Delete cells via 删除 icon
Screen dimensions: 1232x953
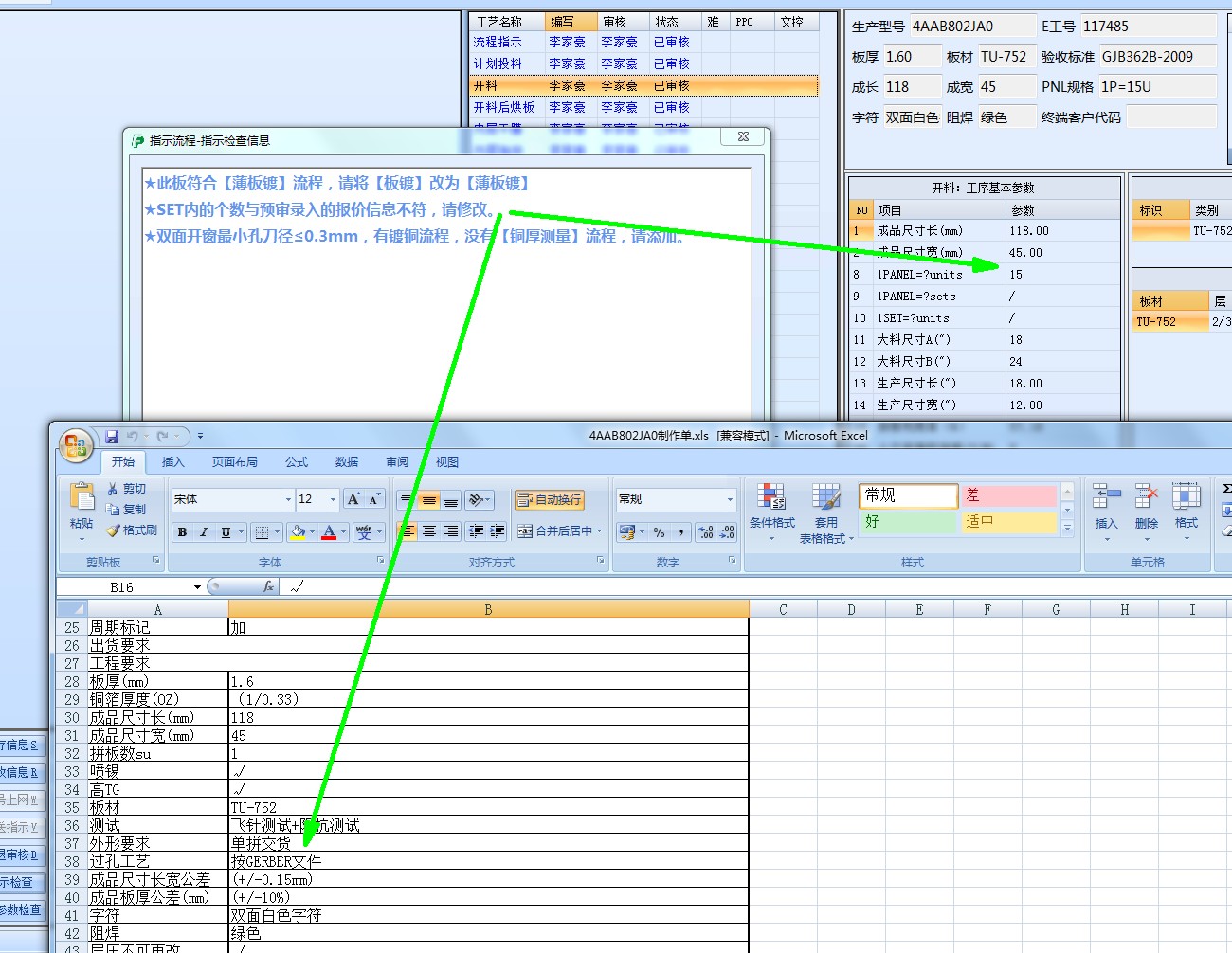1147,512
